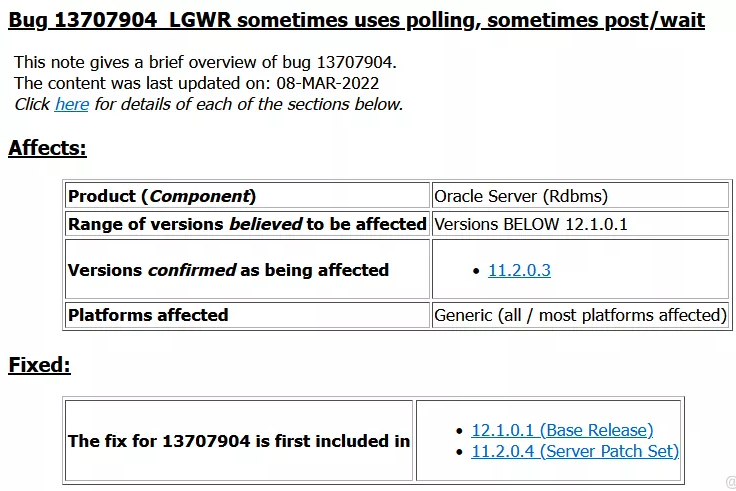Open the 'here' section details link
Screen dimensions: 736x491
tap(72, 104)
